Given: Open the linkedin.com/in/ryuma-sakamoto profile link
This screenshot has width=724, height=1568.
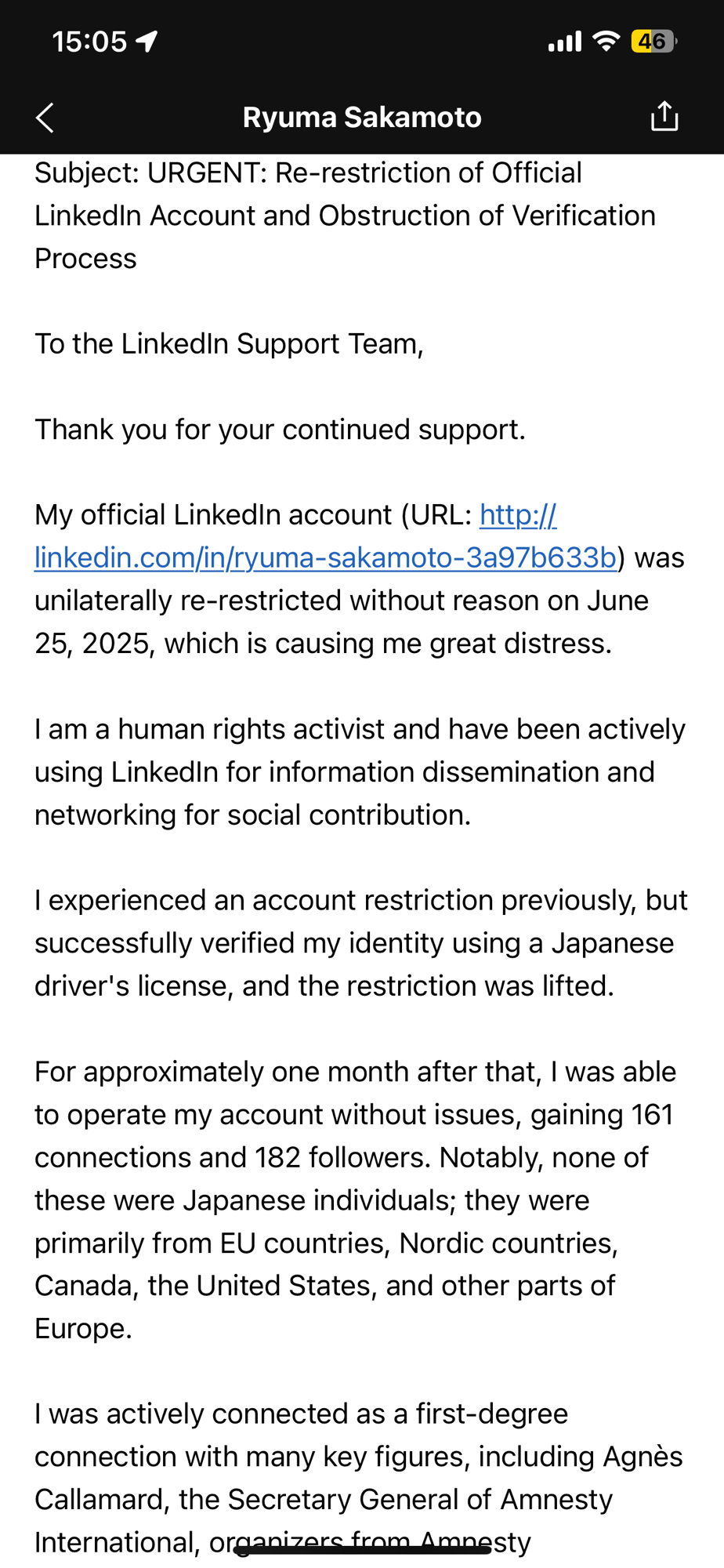Looking at the screenshot, I should tap(325, 557).
